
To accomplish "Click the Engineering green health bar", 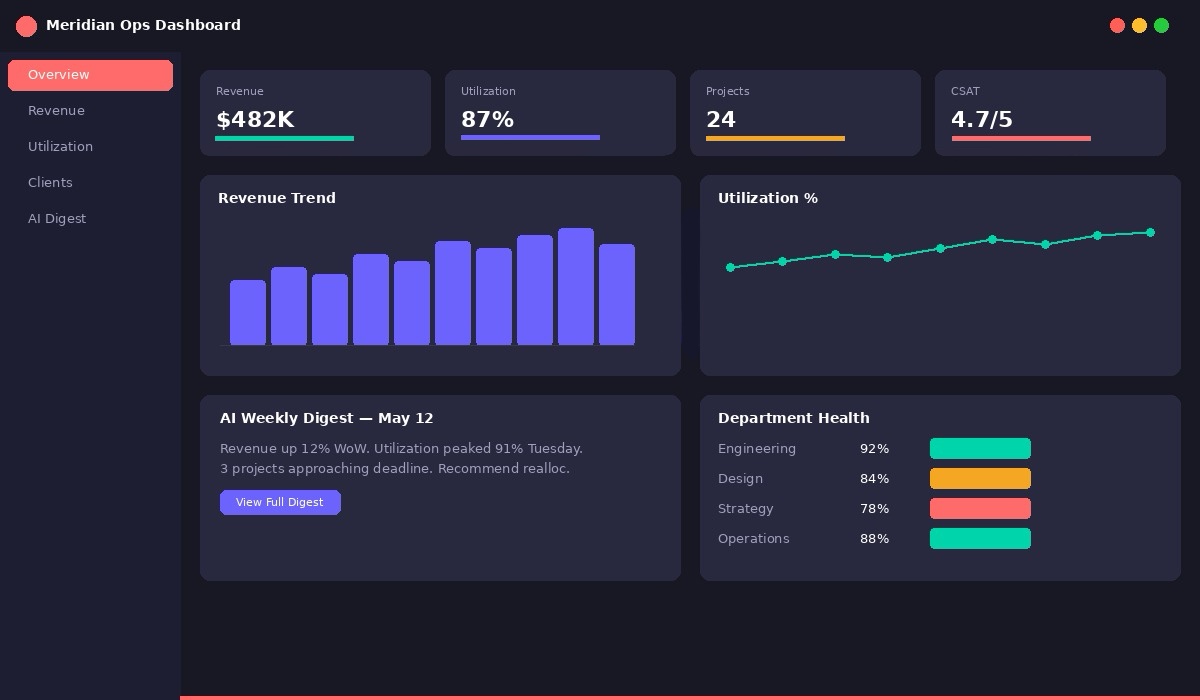I will click(980, 449).
